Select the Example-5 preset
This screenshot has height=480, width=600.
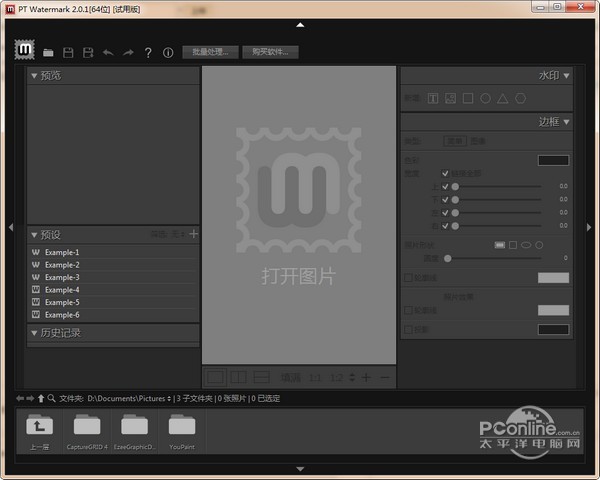tap(62, 302)
